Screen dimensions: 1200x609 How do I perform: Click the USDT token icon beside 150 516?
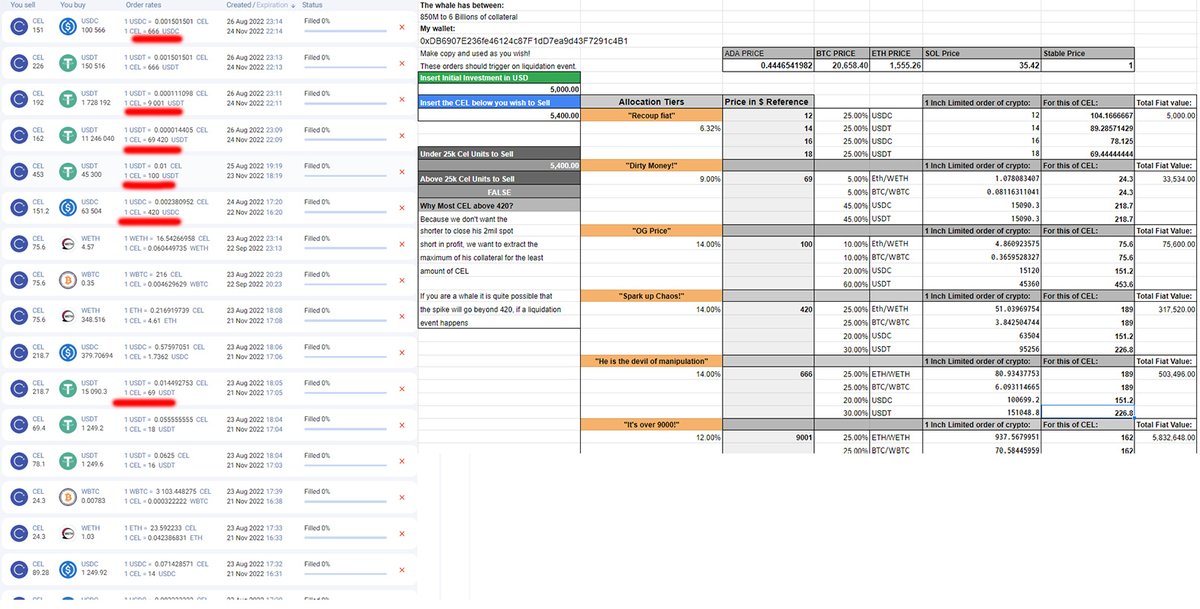(x=68, y=62)
